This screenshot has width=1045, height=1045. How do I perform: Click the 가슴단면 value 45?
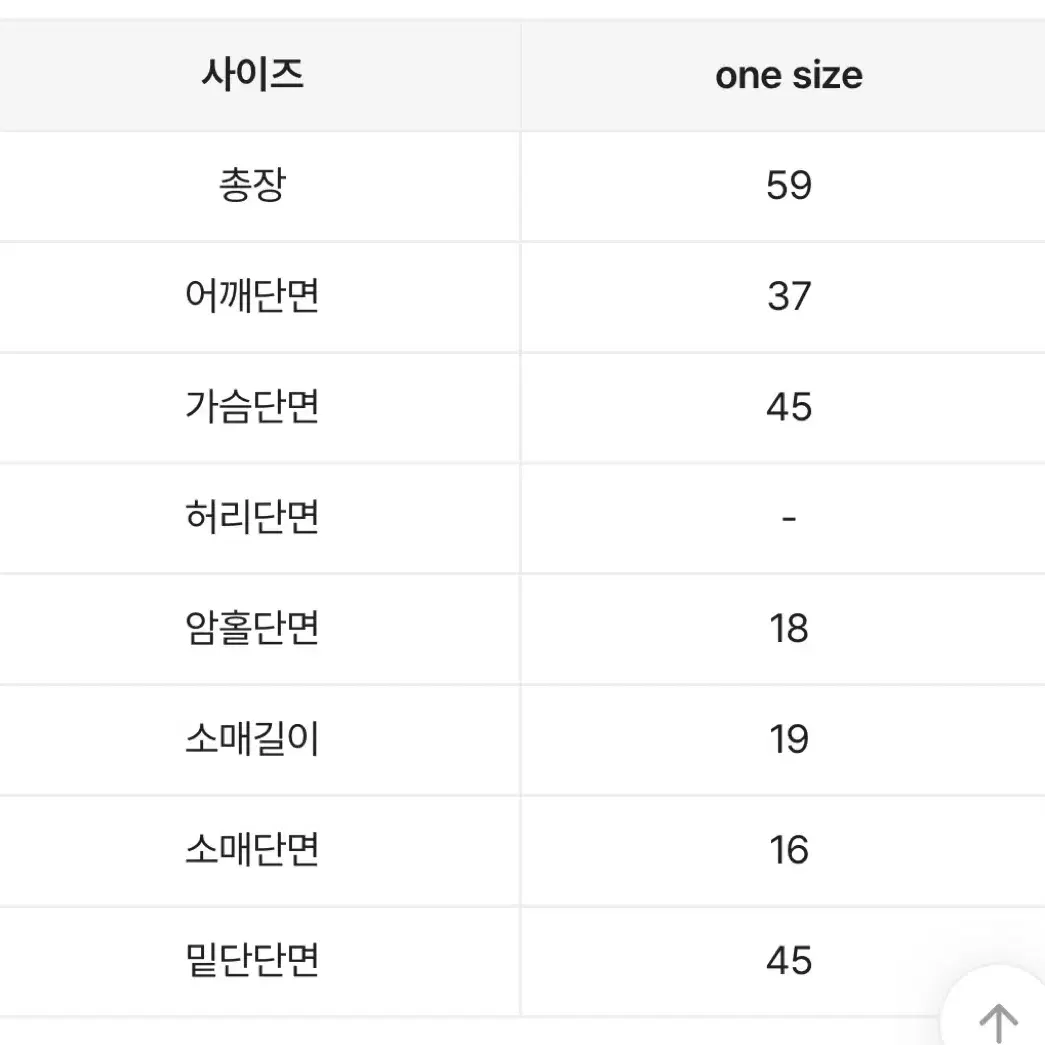coord(788,407)
